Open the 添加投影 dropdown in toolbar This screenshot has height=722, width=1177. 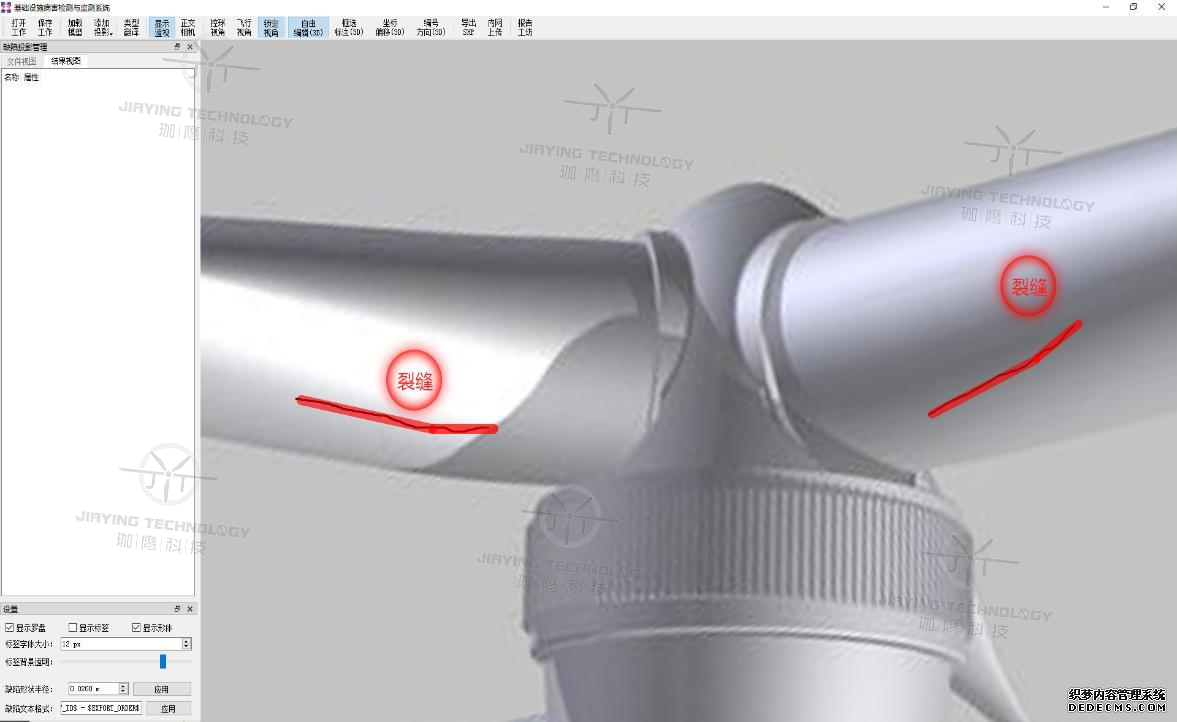click(102, 27)
